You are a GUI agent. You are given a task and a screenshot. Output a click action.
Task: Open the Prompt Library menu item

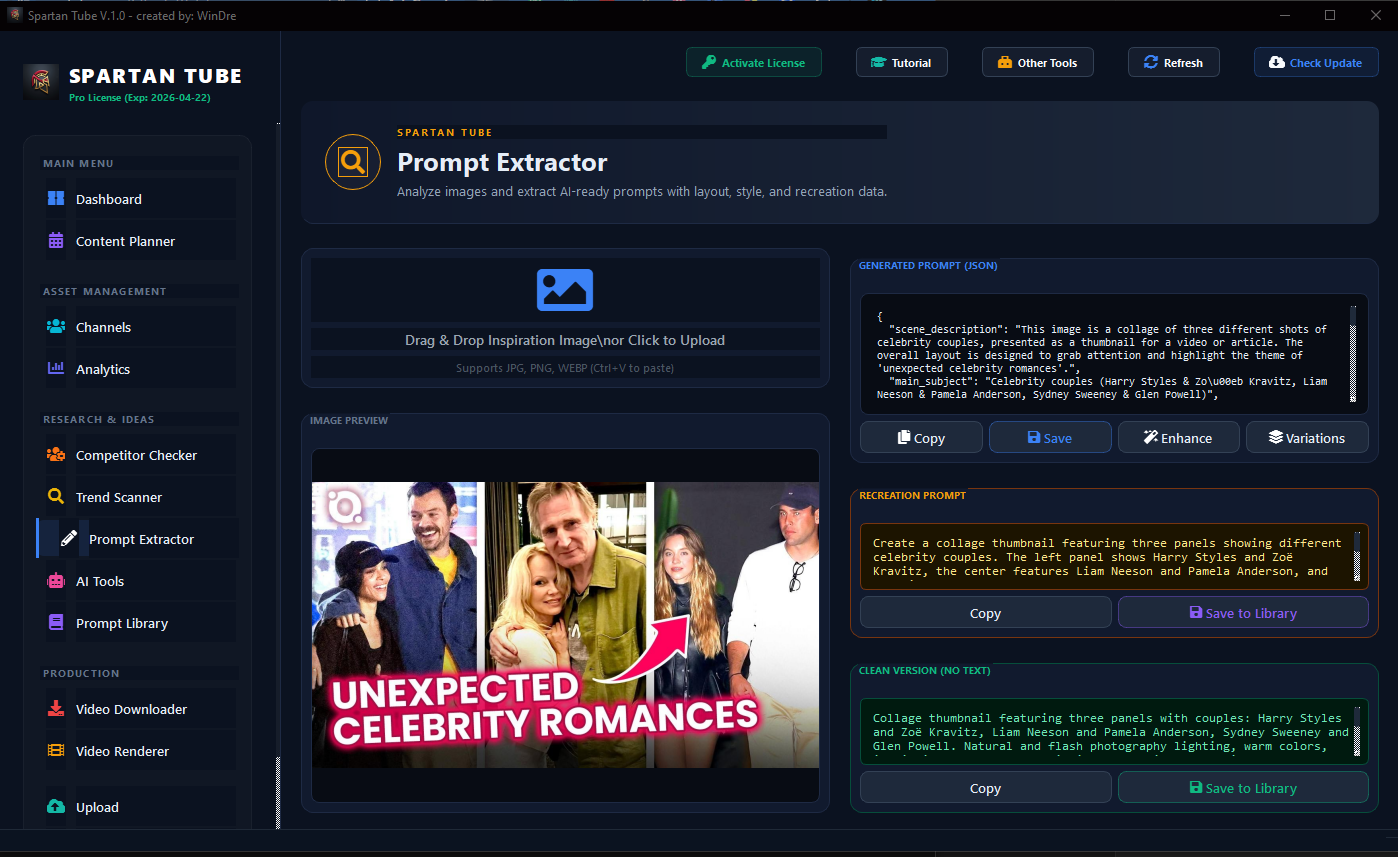pyautogui.click(x=122, y=623)
